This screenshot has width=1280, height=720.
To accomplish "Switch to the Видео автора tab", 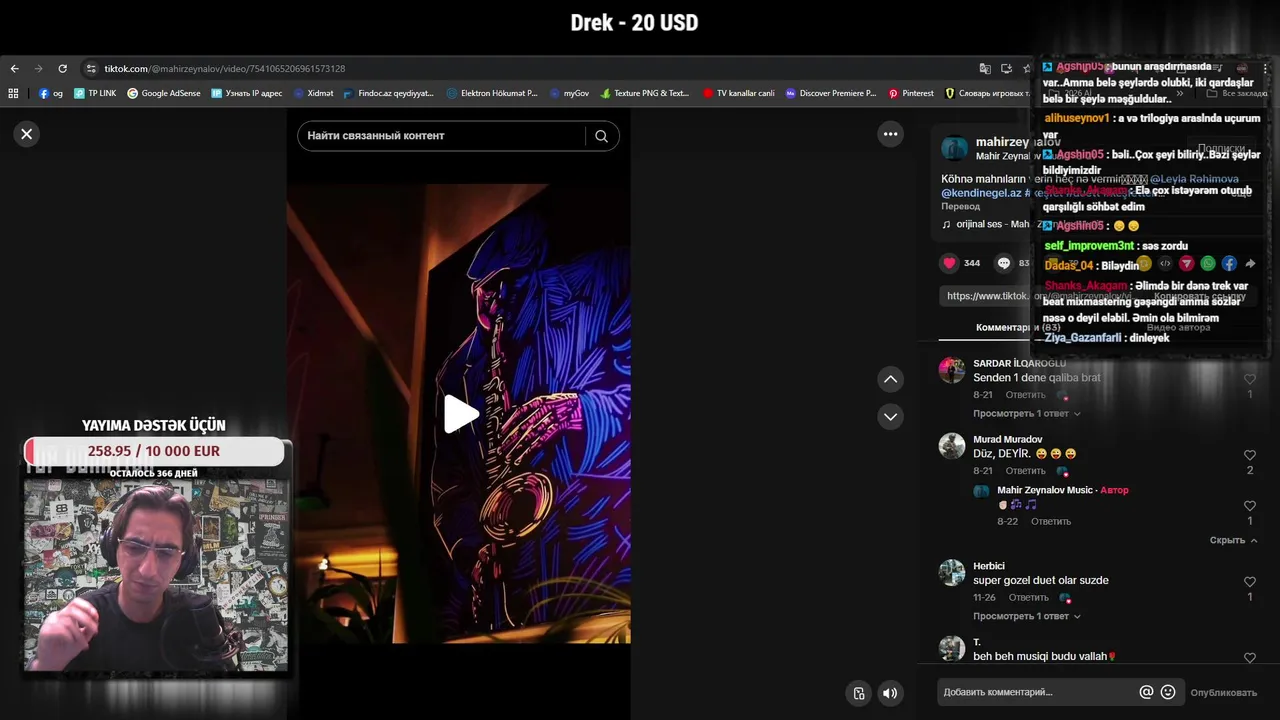I will 1178,327.
